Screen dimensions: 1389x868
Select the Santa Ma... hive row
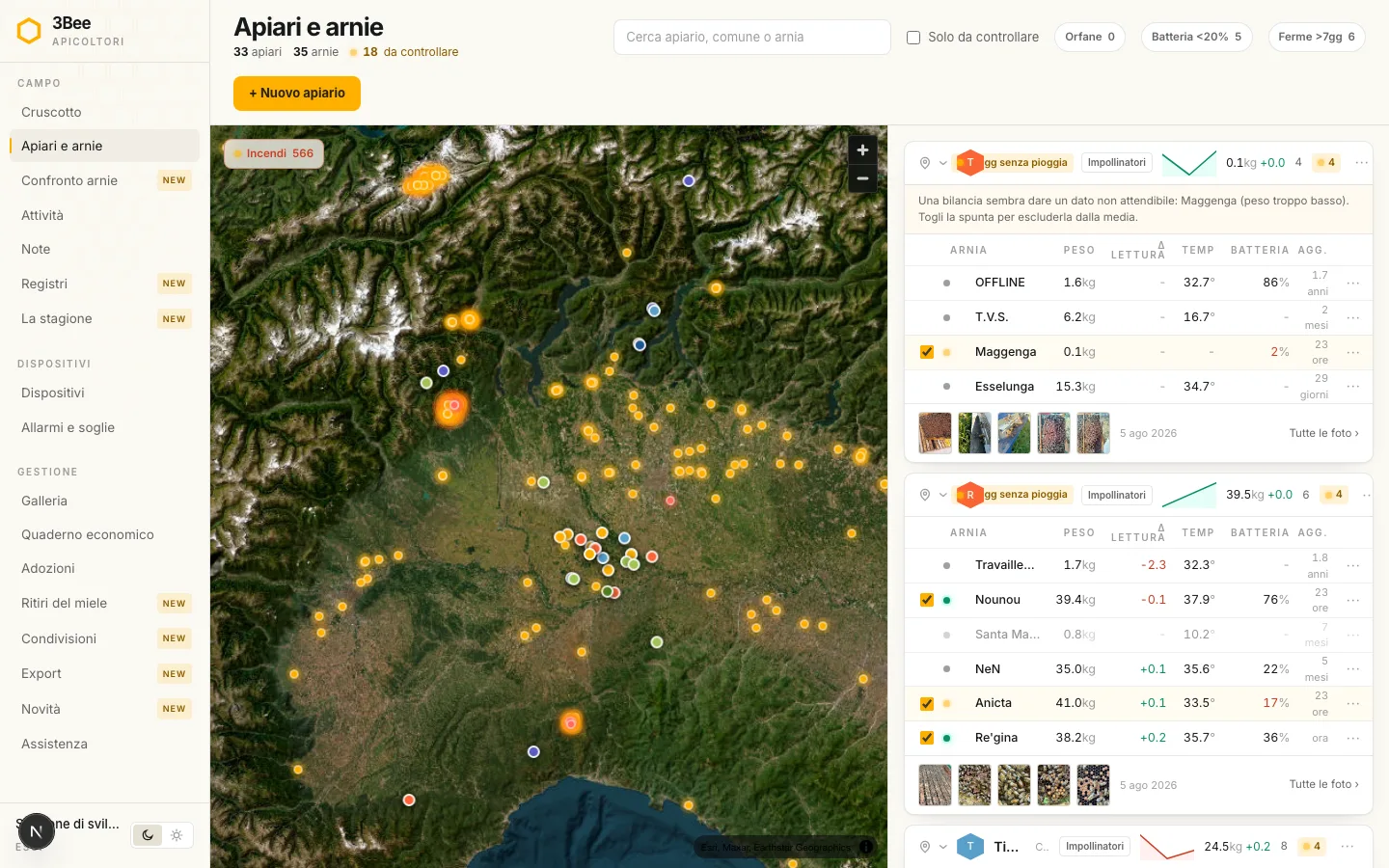[1138, 635]
